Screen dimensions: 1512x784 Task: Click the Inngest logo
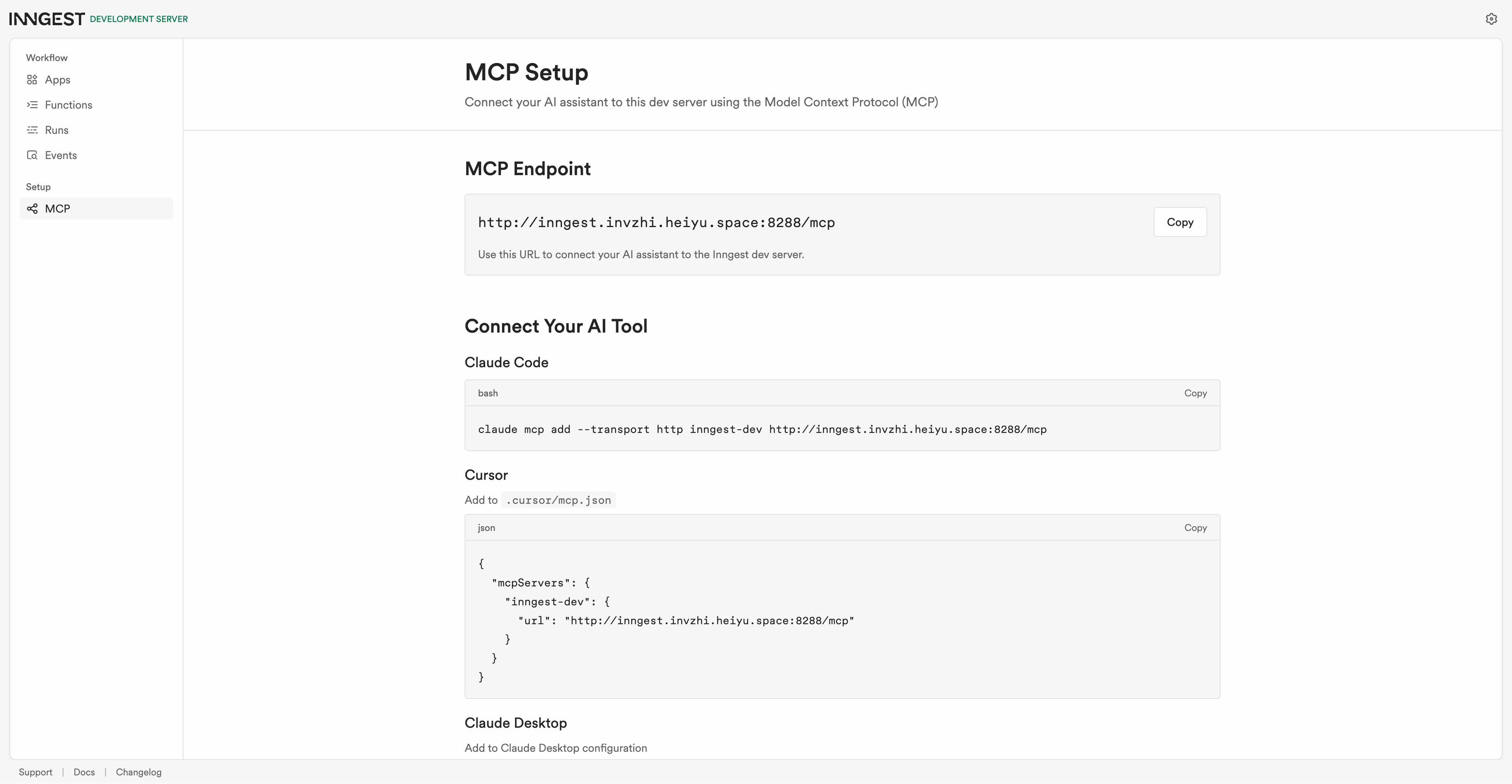47,19
